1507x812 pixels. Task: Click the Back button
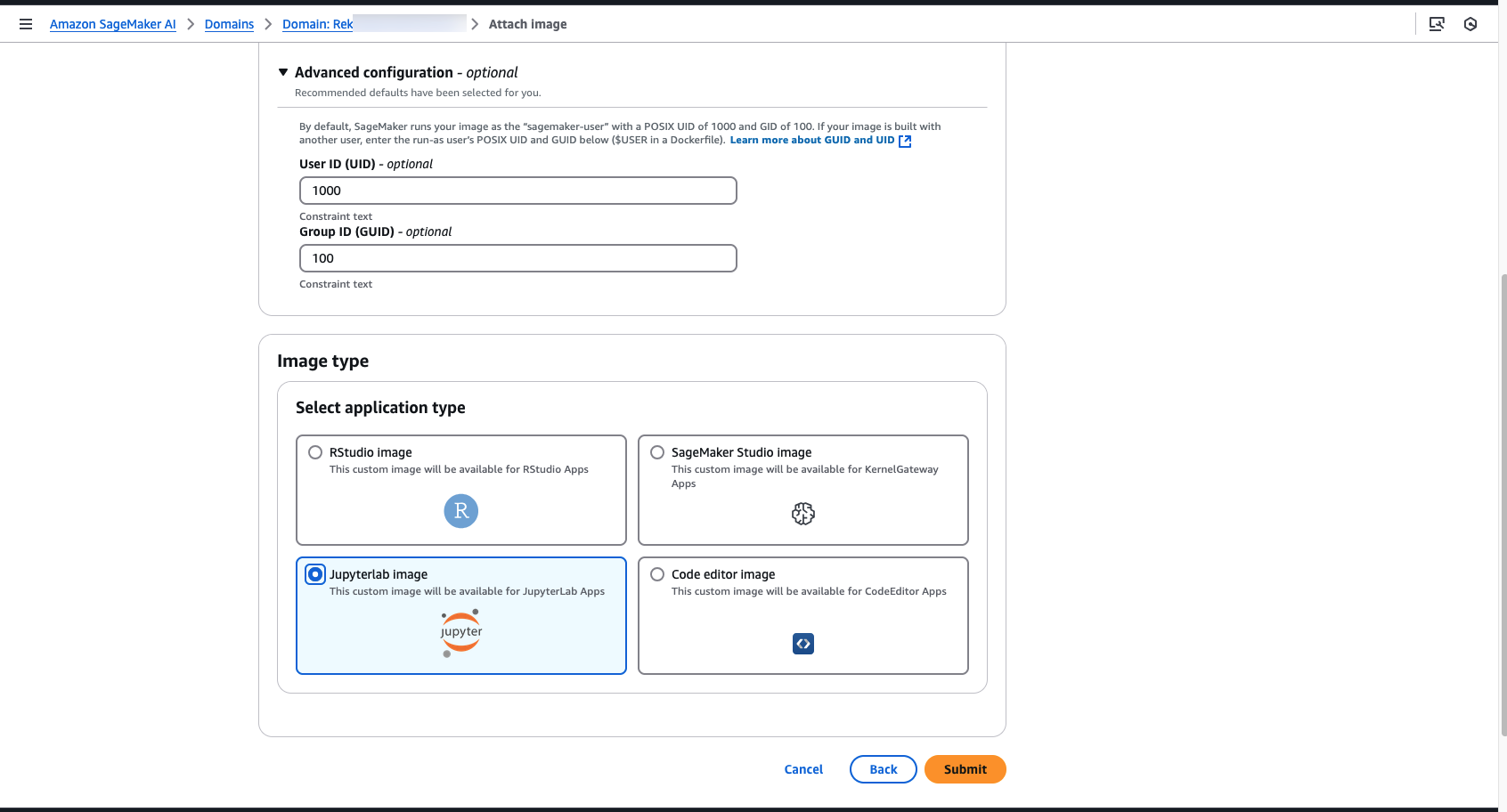(x=884, y=769)
